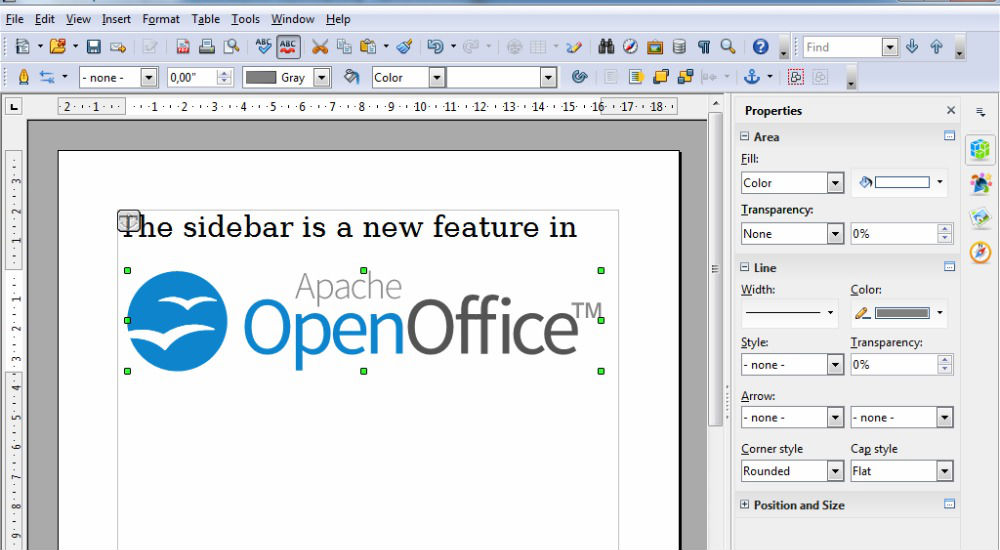The width and height of the screenshot is (1000, 550).
Task: Click the Paste clipboard icon
Action: 368,47
